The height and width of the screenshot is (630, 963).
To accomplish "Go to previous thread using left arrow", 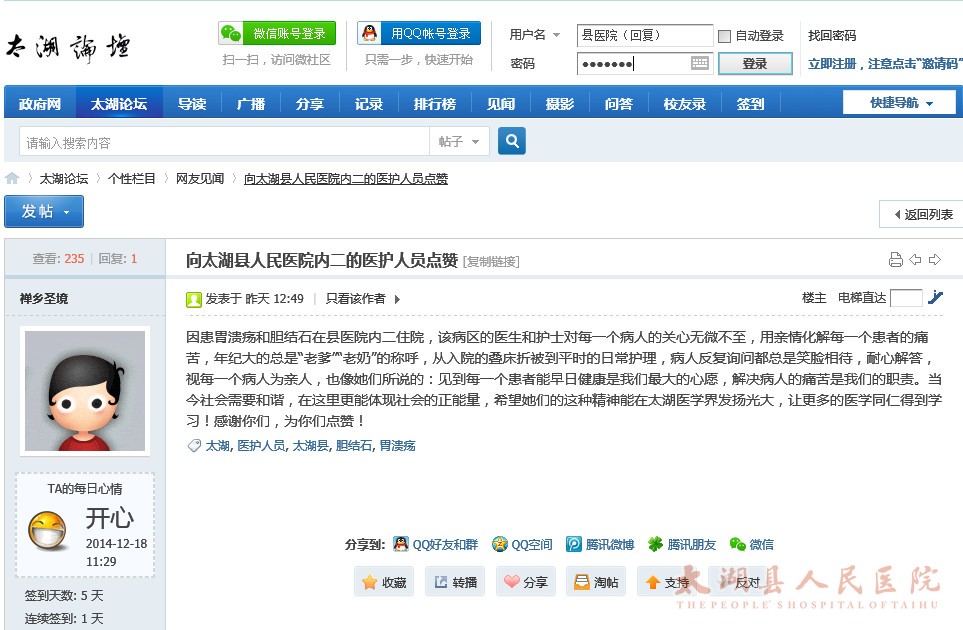I will coord(915,260).
